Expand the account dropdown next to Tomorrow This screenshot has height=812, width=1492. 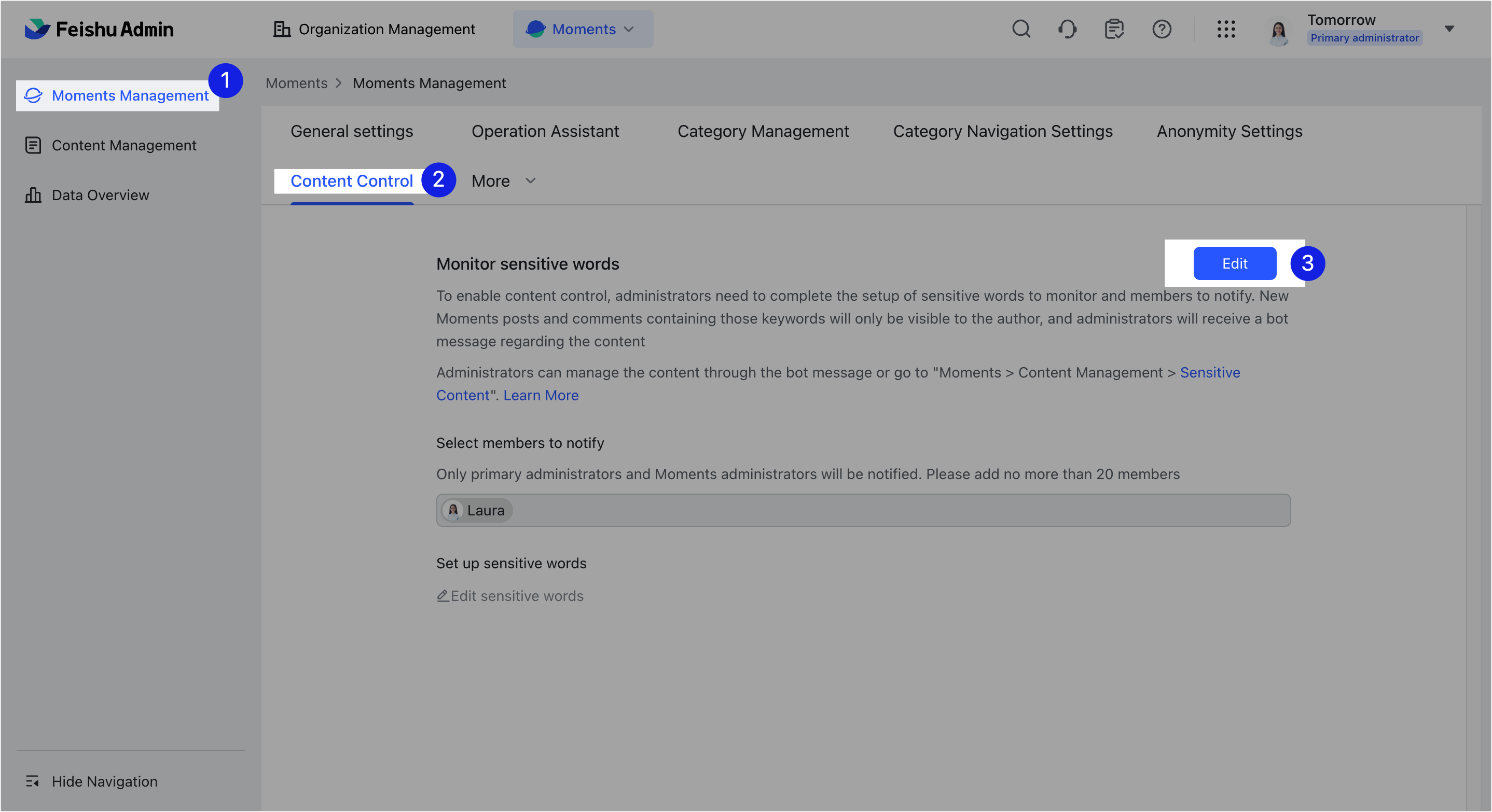pos(1449,29)
